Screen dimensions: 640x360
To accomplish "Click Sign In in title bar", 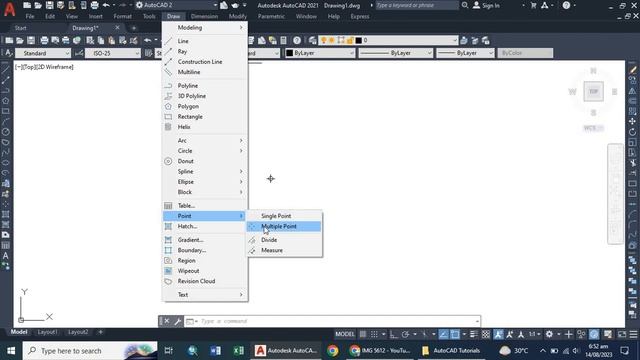I will coord(486,6).
